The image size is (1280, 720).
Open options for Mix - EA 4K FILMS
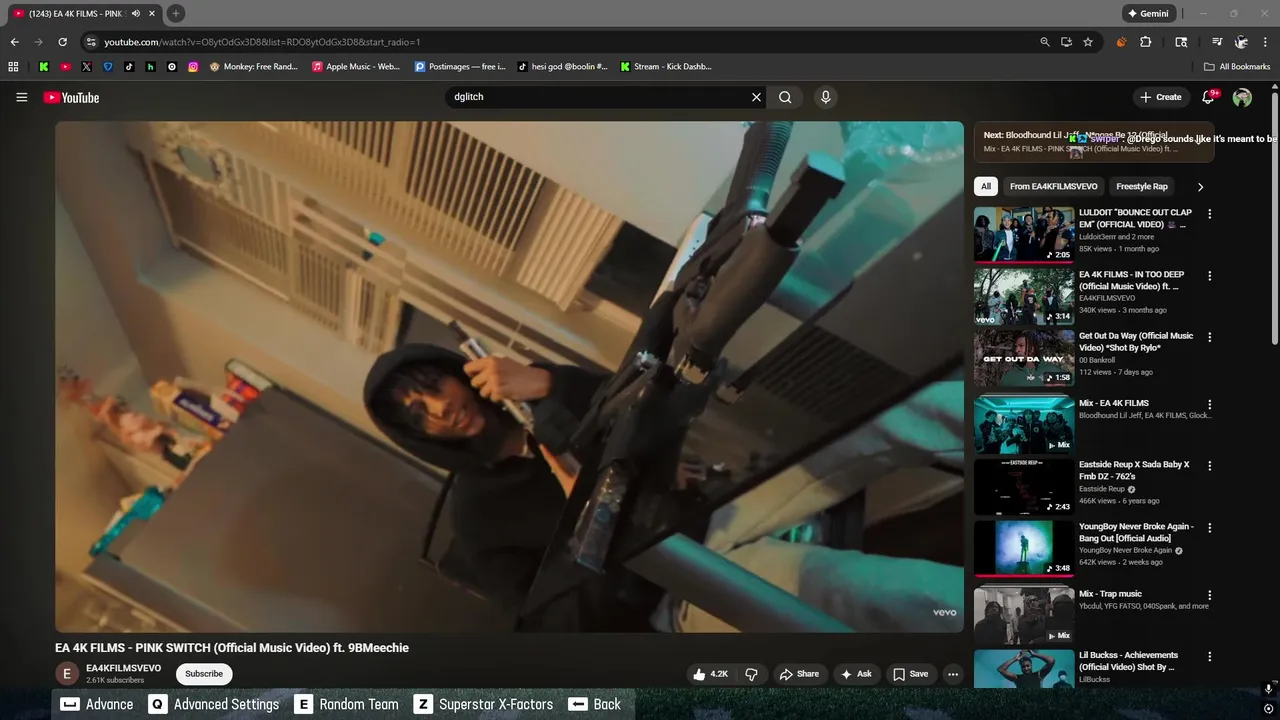tap(1209, 404)
